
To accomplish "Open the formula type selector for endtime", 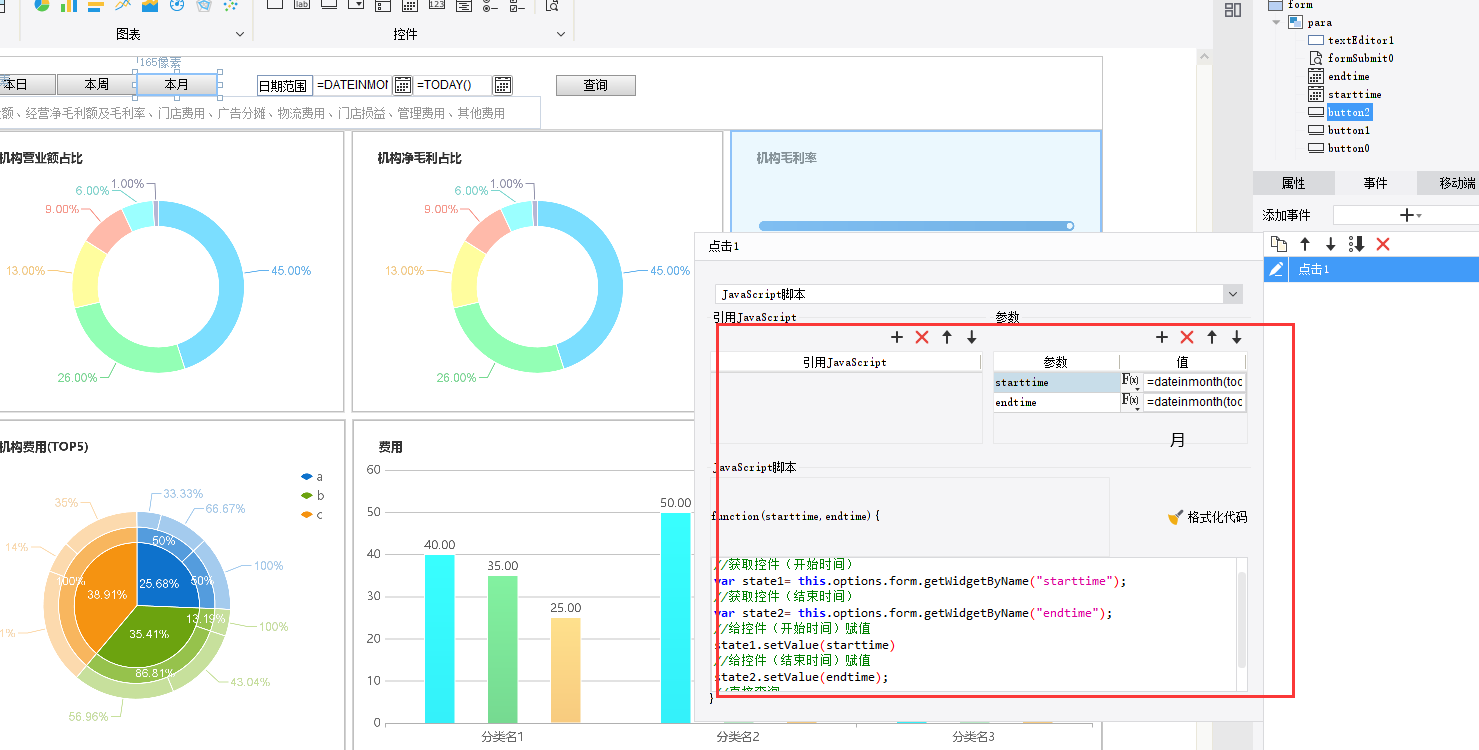I will click(x=1131, y=402).
